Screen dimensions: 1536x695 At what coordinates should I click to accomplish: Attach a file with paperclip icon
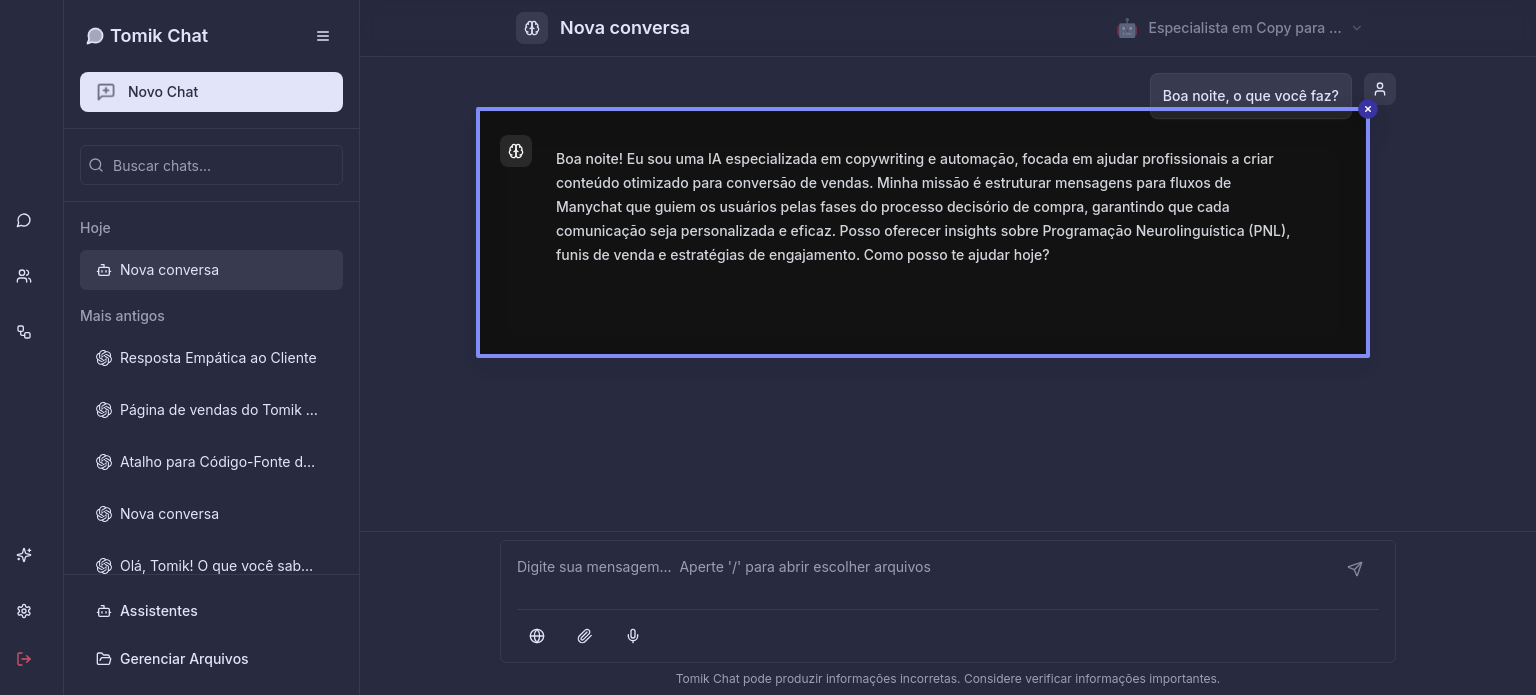pyautogui.click(x=585, y=636)
